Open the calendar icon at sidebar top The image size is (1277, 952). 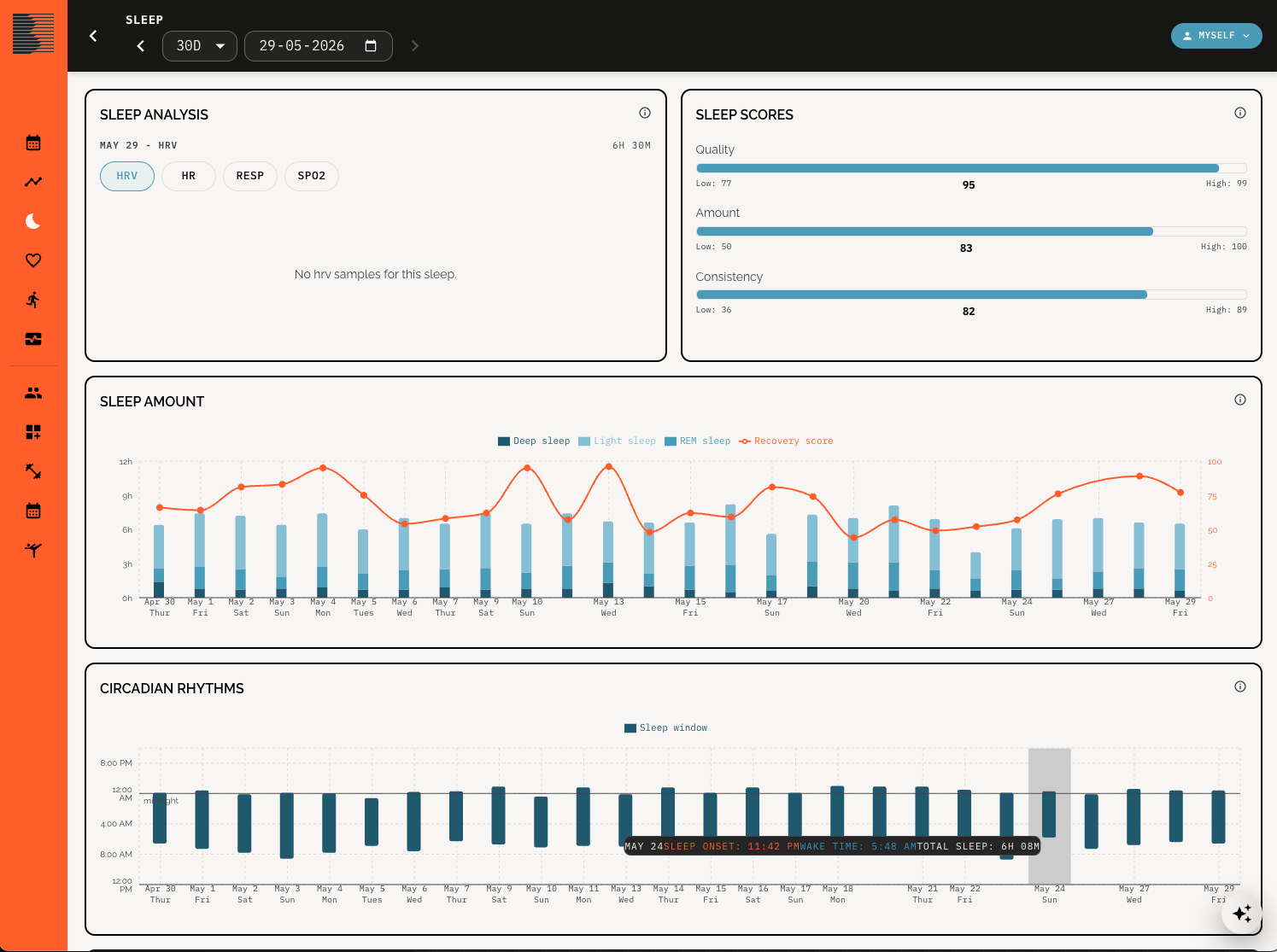(33, 143)
